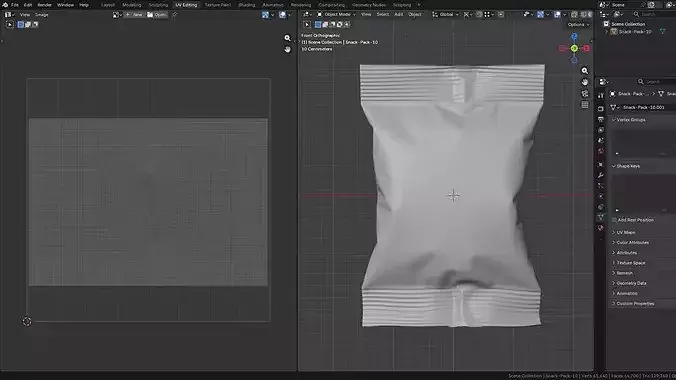Open the Render menu

pos(44,5)
